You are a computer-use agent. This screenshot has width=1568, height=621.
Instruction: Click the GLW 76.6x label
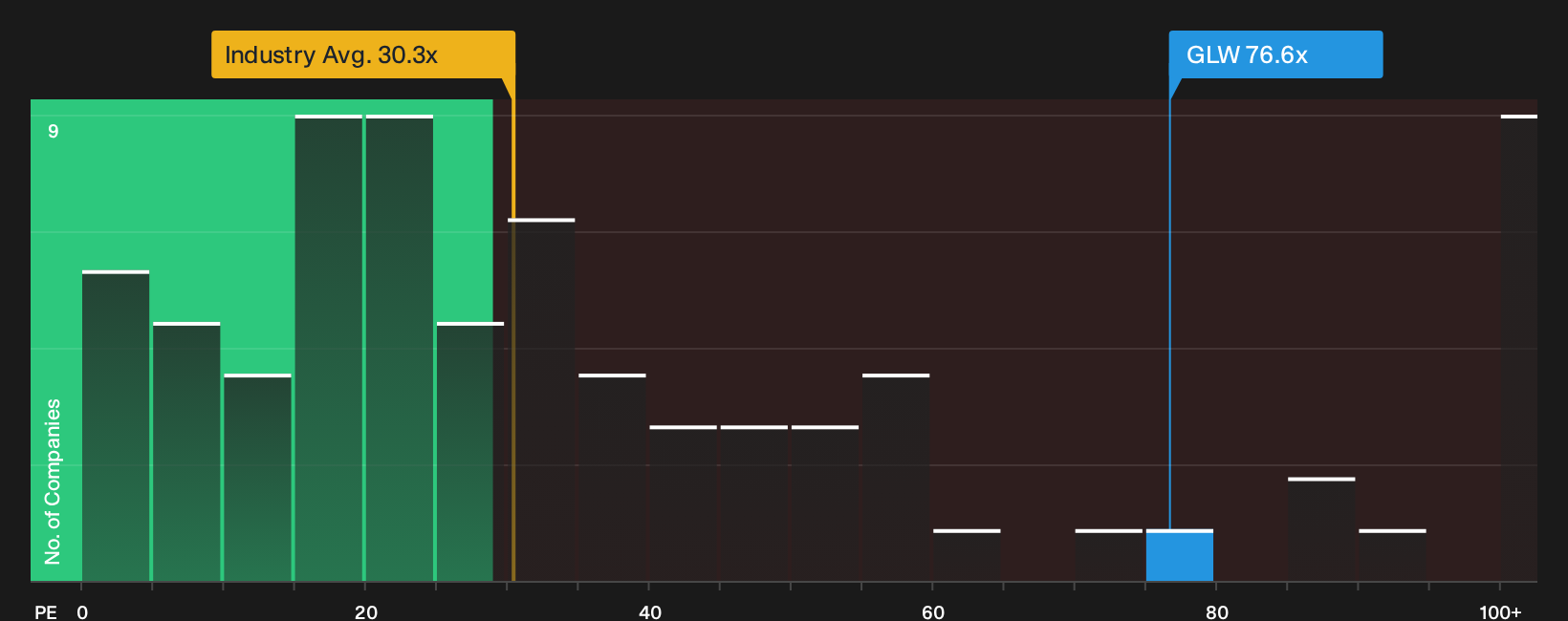(x=1275, y=54)
